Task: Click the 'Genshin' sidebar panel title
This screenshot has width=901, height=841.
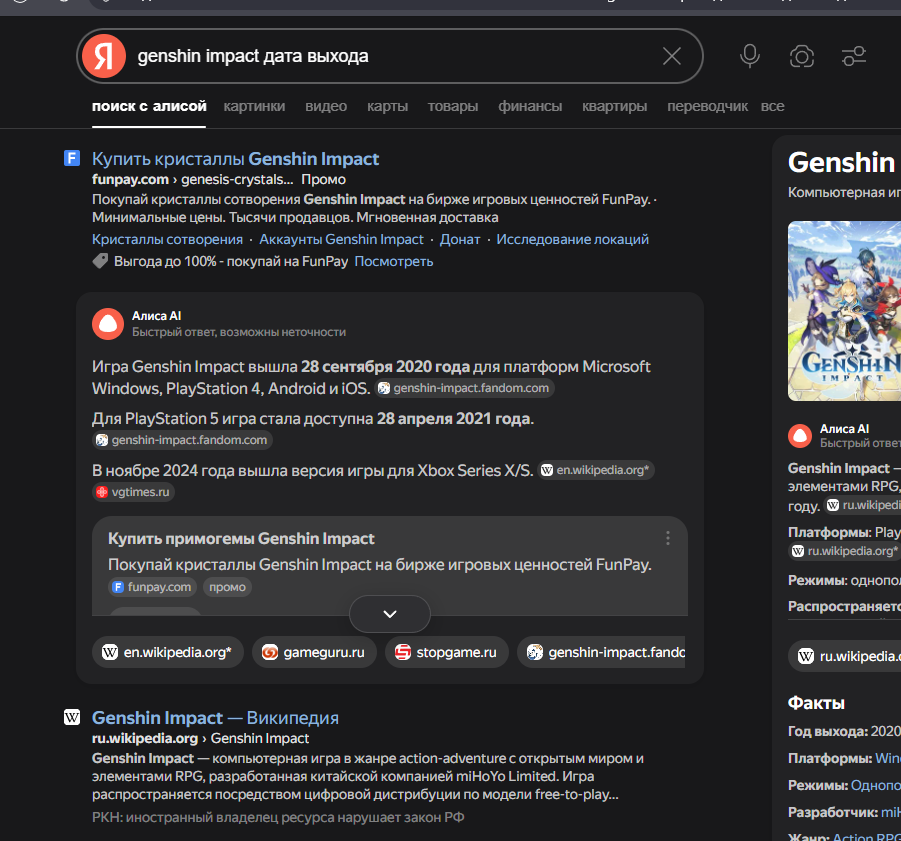Action: [x=841, y=163]
